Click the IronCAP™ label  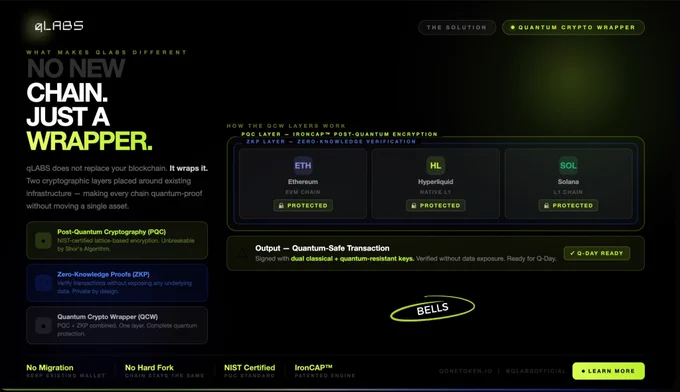pos(314,368)
